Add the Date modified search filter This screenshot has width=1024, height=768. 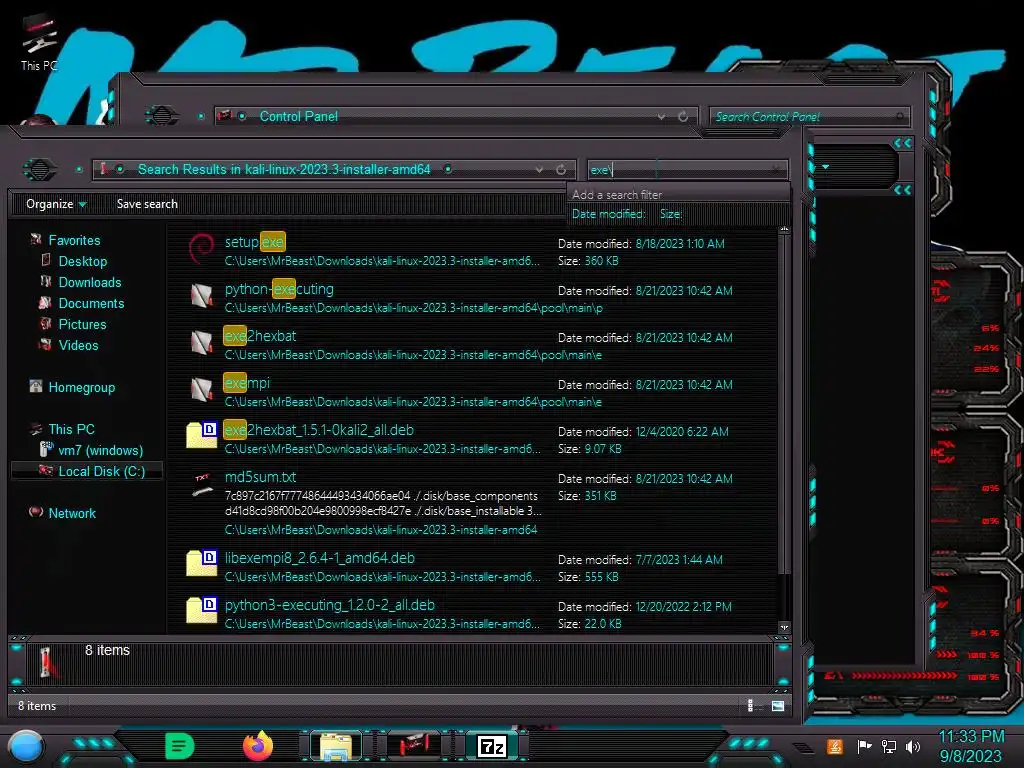[609, 214]
